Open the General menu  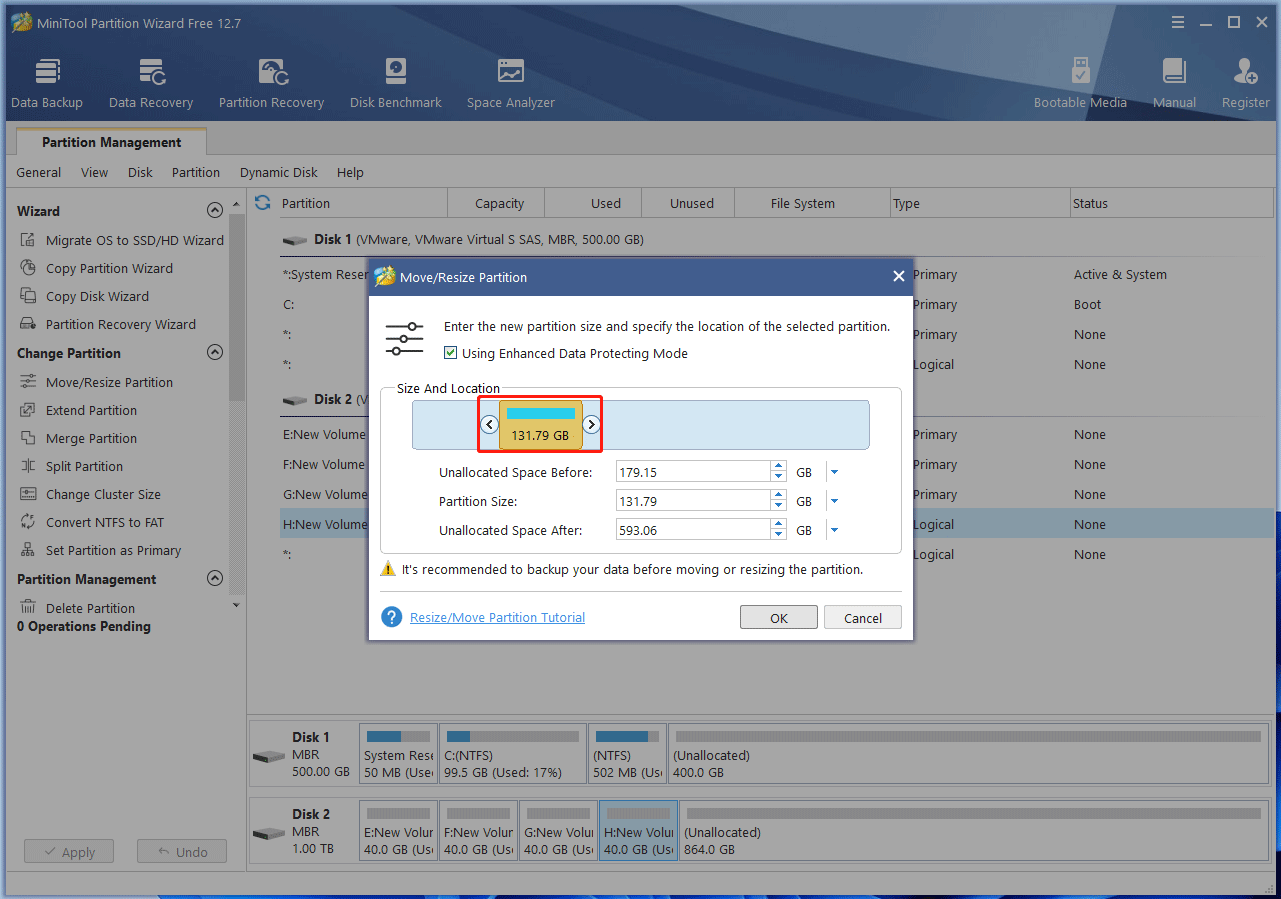point(38,172)
